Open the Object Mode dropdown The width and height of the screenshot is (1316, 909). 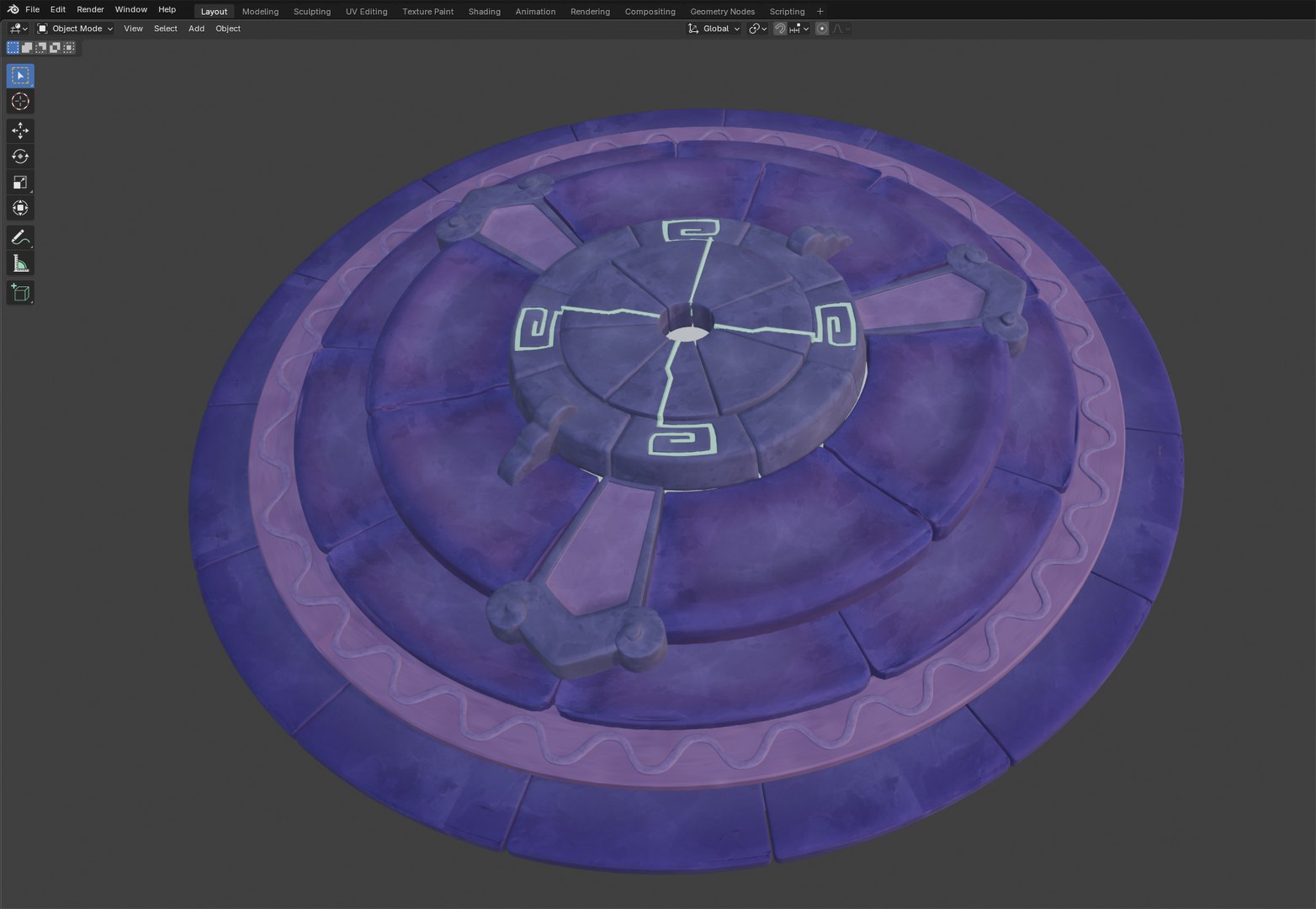click(75, 29)
